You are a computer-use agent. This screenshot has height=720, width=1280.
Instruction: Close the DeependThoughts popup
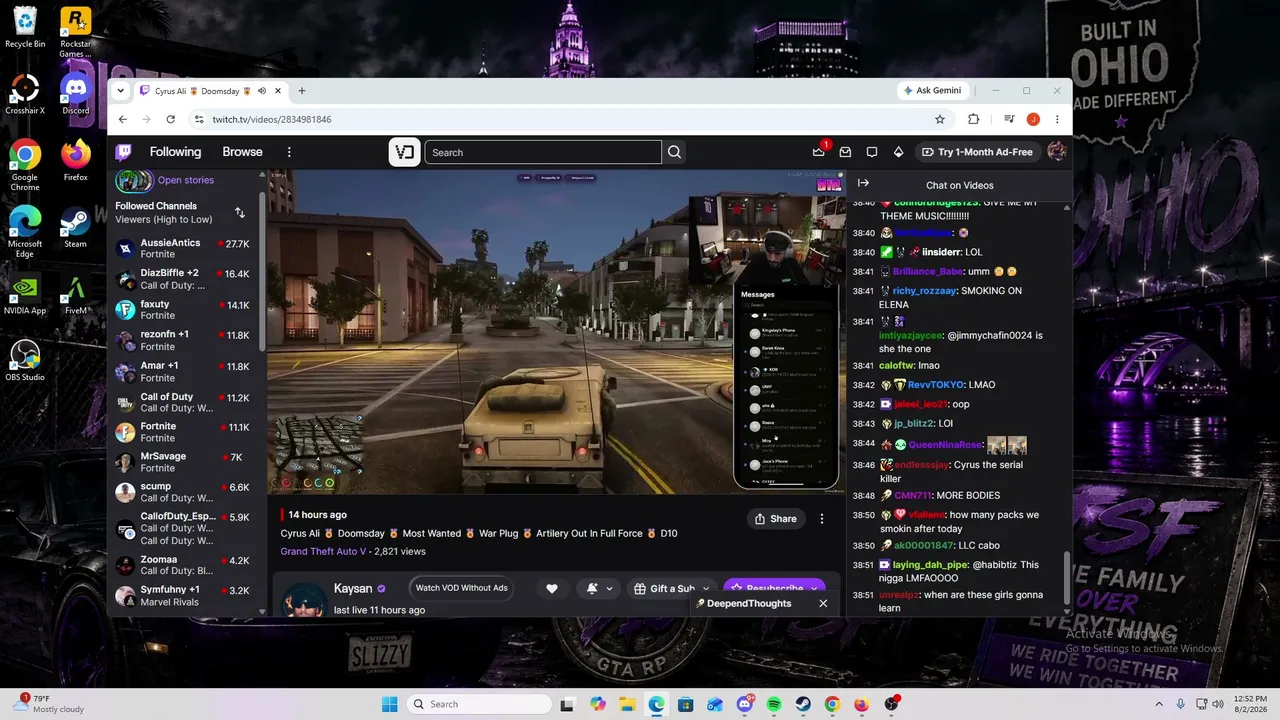coord(823,604)
